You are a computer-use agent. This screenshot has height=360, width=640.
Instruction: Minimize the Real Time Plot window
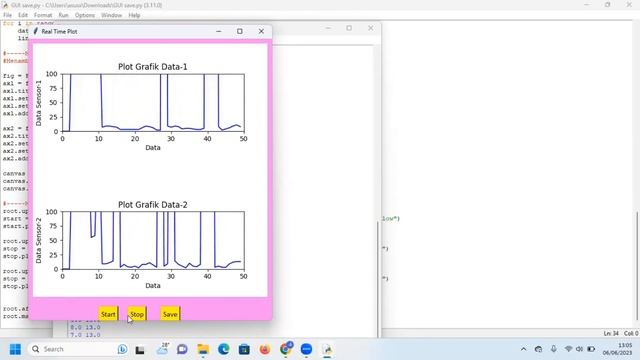click(x=219, y=31)
